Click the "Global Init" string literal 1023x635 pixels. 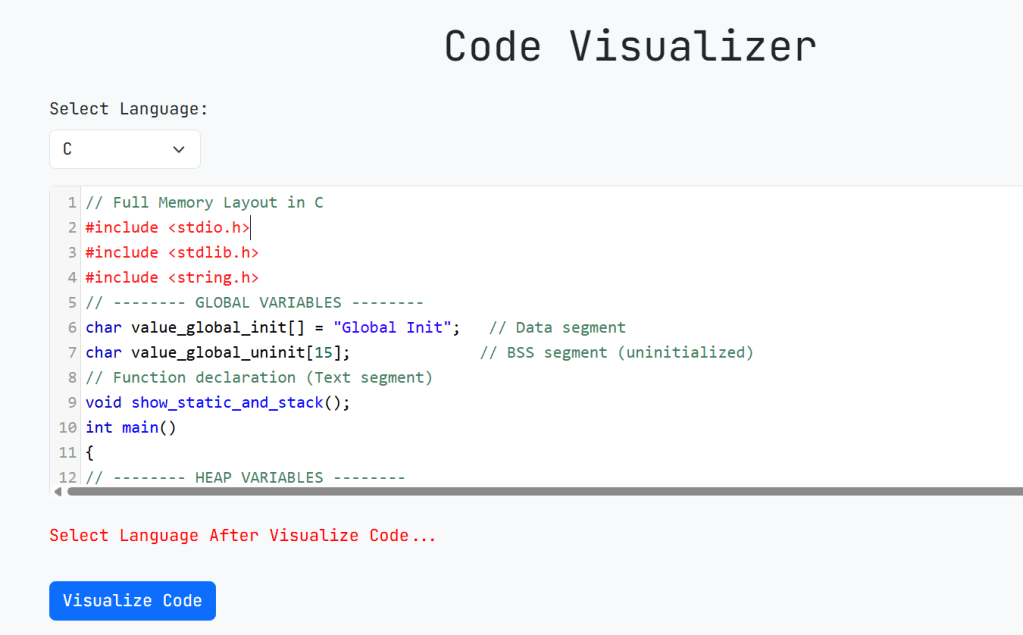pyautogui.click(x=397, y=327)
